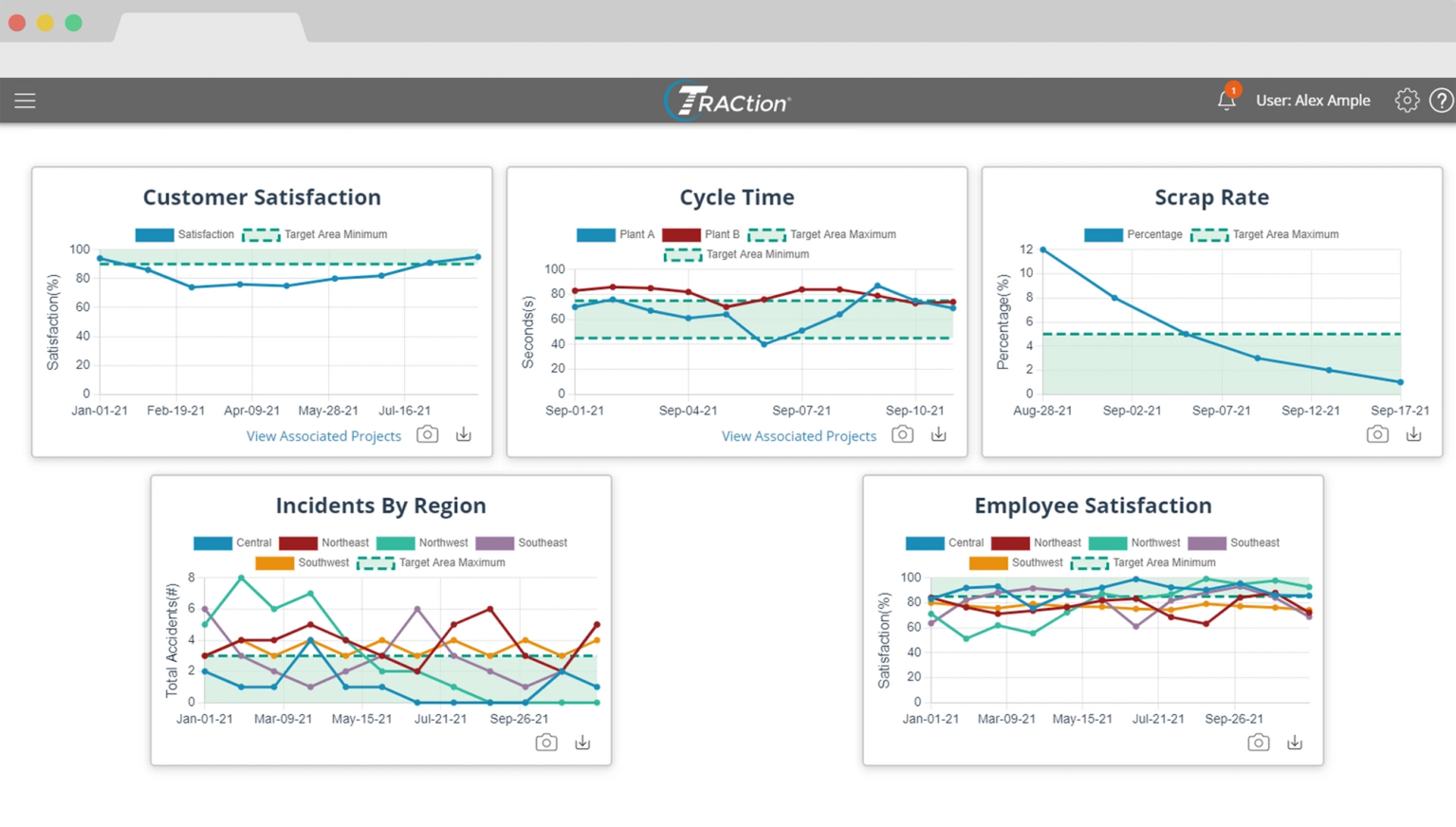This screenshot has height=827, width=1456.
Task: Open View Associated Projects under Customer Satisfaction
Action: [x=323, y=435]
